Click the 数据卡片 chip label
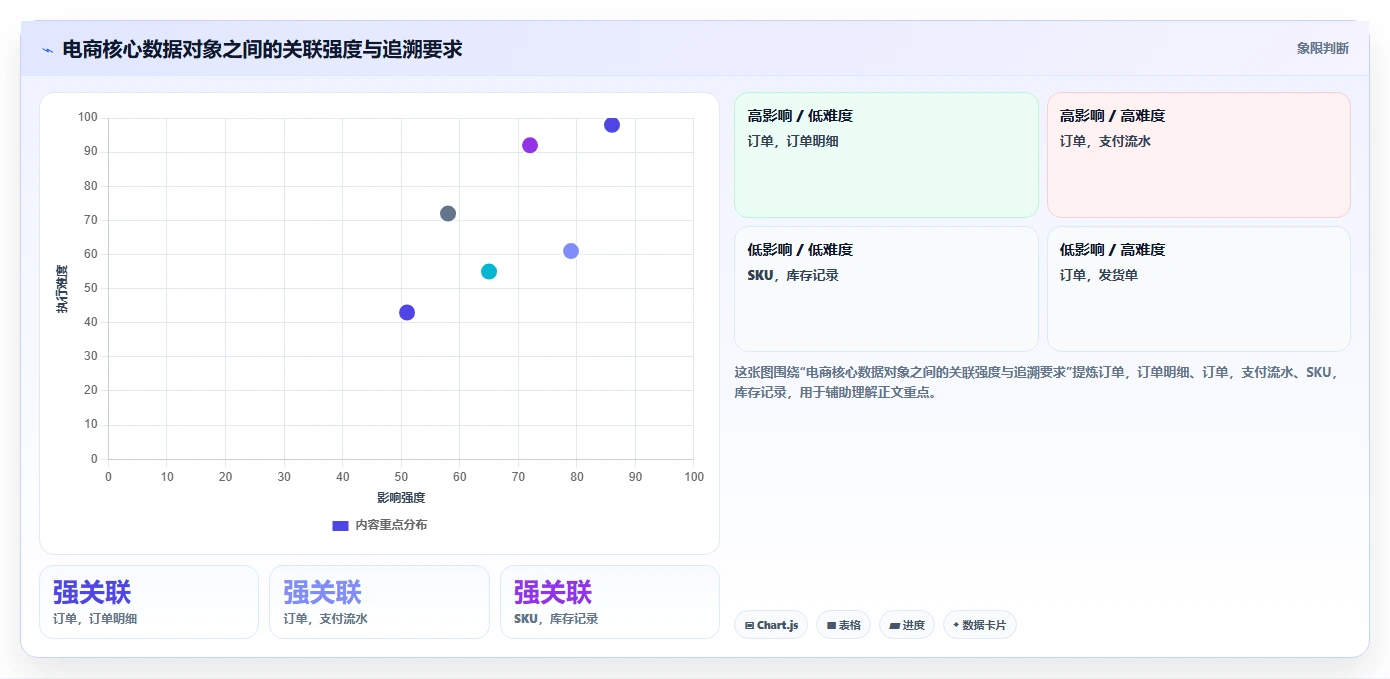1390x679 pixels. [984, 625]
